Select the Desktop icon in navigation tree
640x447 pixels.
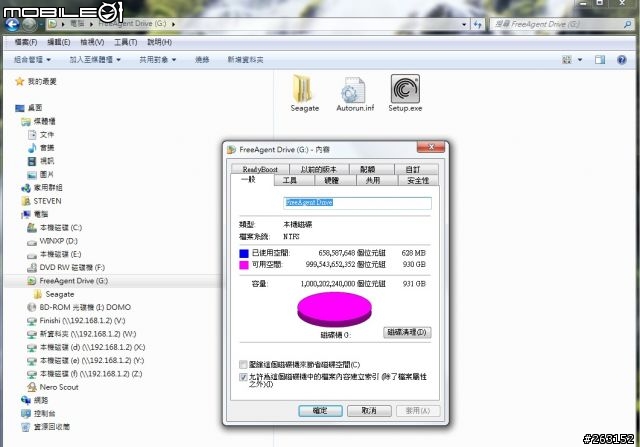(x=20, y=108)
